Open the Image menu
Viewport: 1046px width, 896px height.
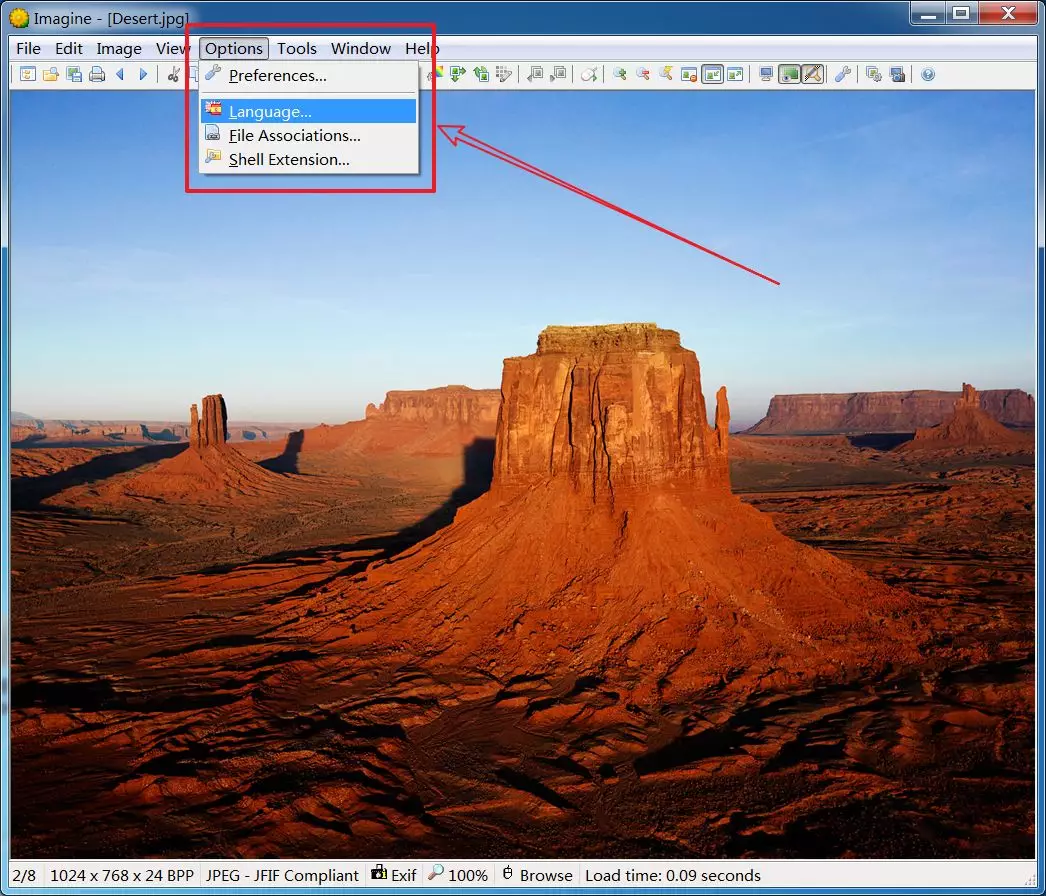point(119,49)
